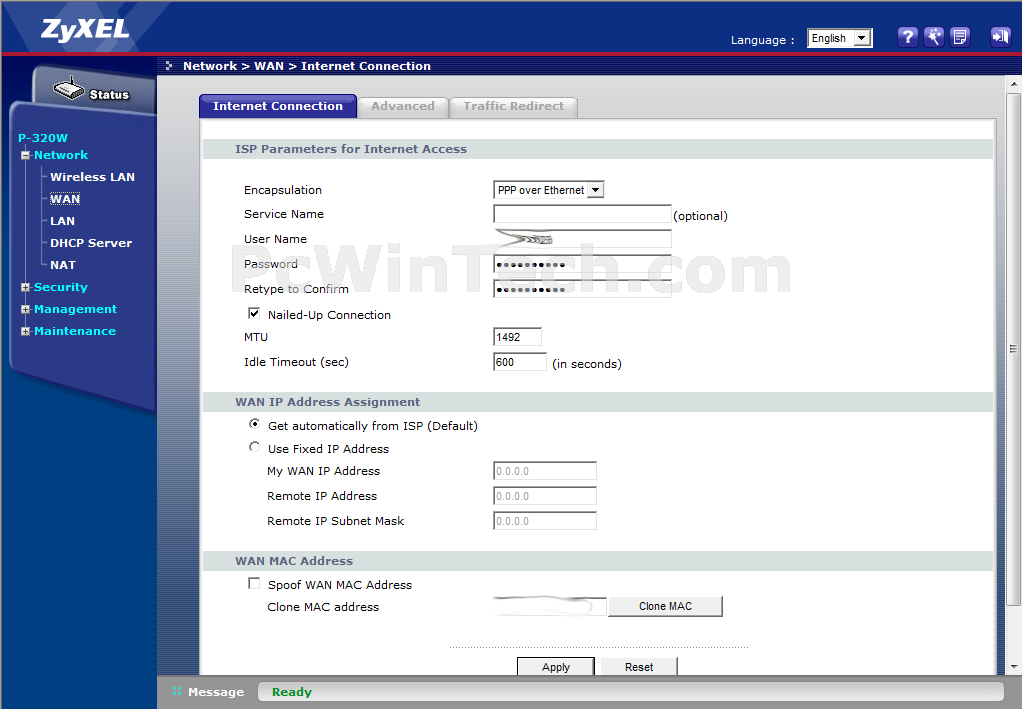
Task: Click the Service Name input field
Action: coord(582,214)
